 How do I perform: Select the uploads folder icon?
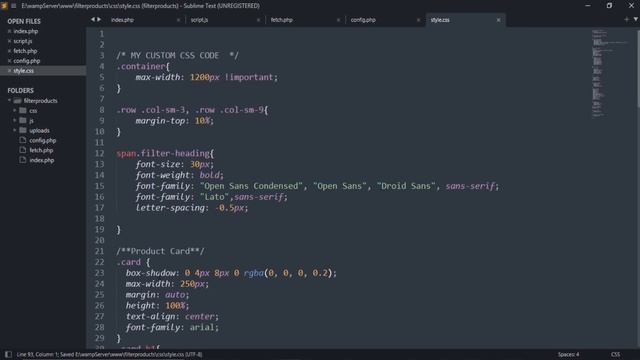click(x=23, y=130)
